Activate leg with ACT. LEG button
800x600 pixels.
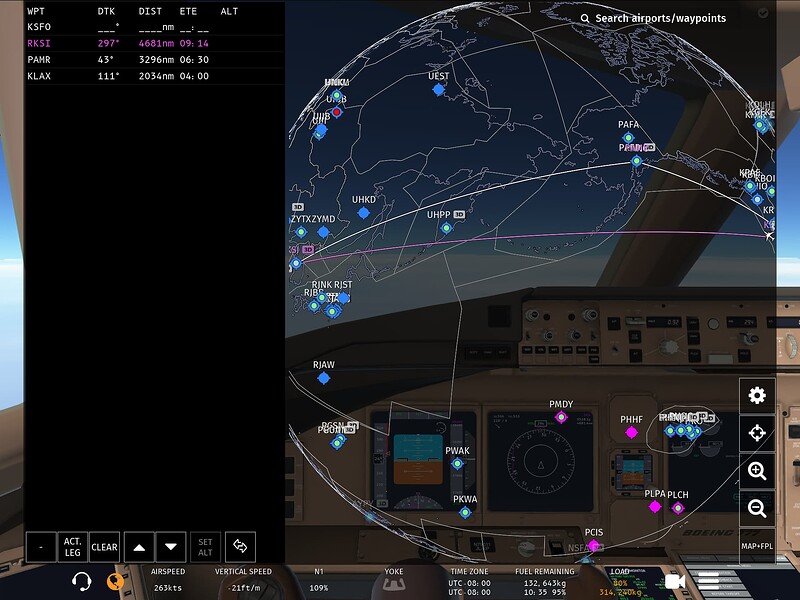click(x=72, y=547)
